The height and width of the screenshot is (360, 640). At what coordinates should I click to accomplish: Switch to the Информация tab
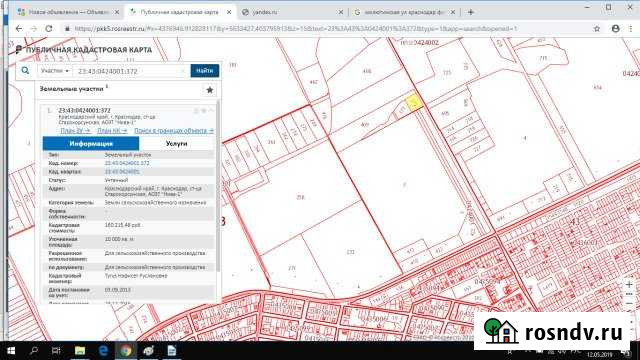(x=91, y=144)
